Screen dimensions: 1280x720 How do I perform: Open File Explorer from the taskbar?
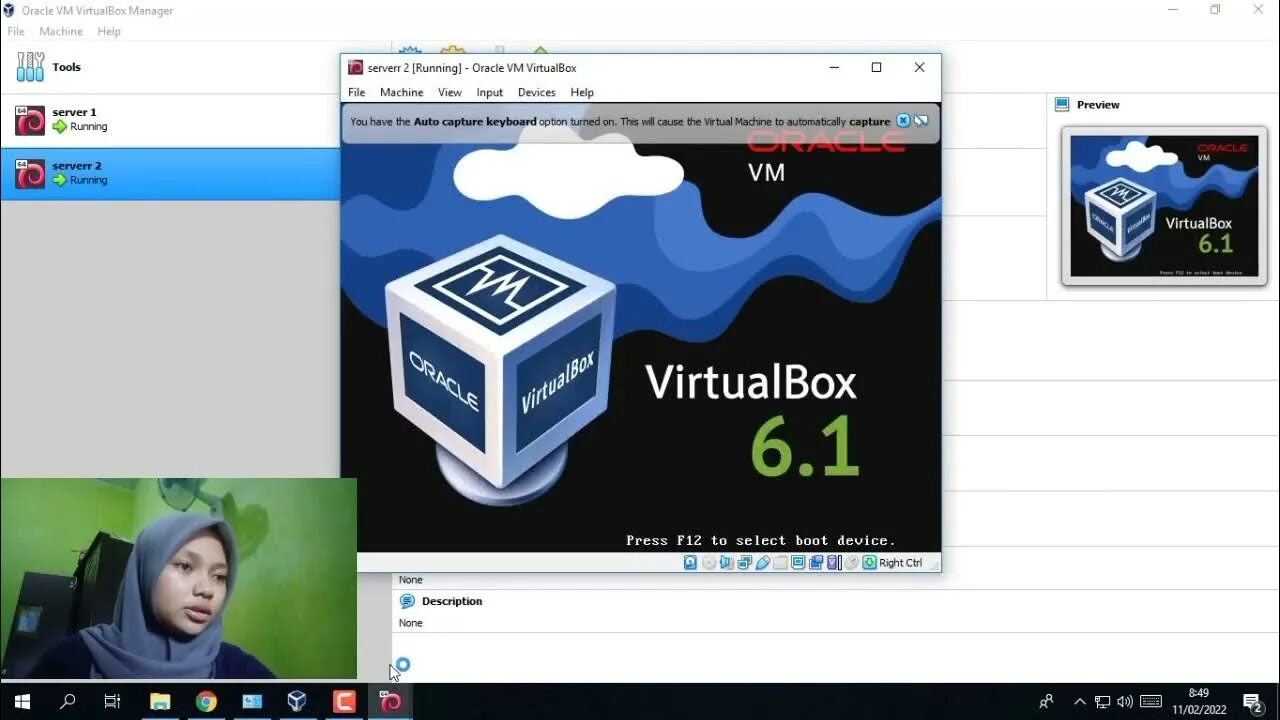pyautogui.click(x=160, y=701)
